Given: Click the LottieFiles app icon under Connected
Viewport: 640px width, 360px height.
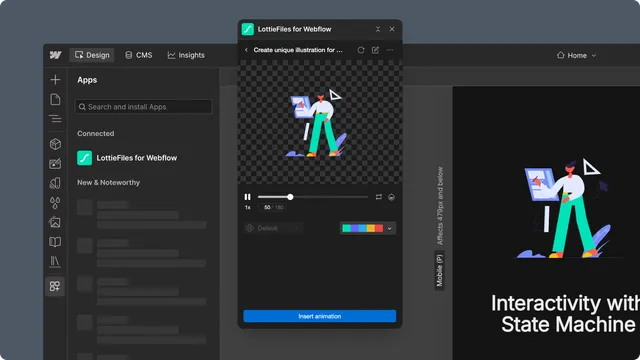Looking at the screenshot, I should pos(84,158).
